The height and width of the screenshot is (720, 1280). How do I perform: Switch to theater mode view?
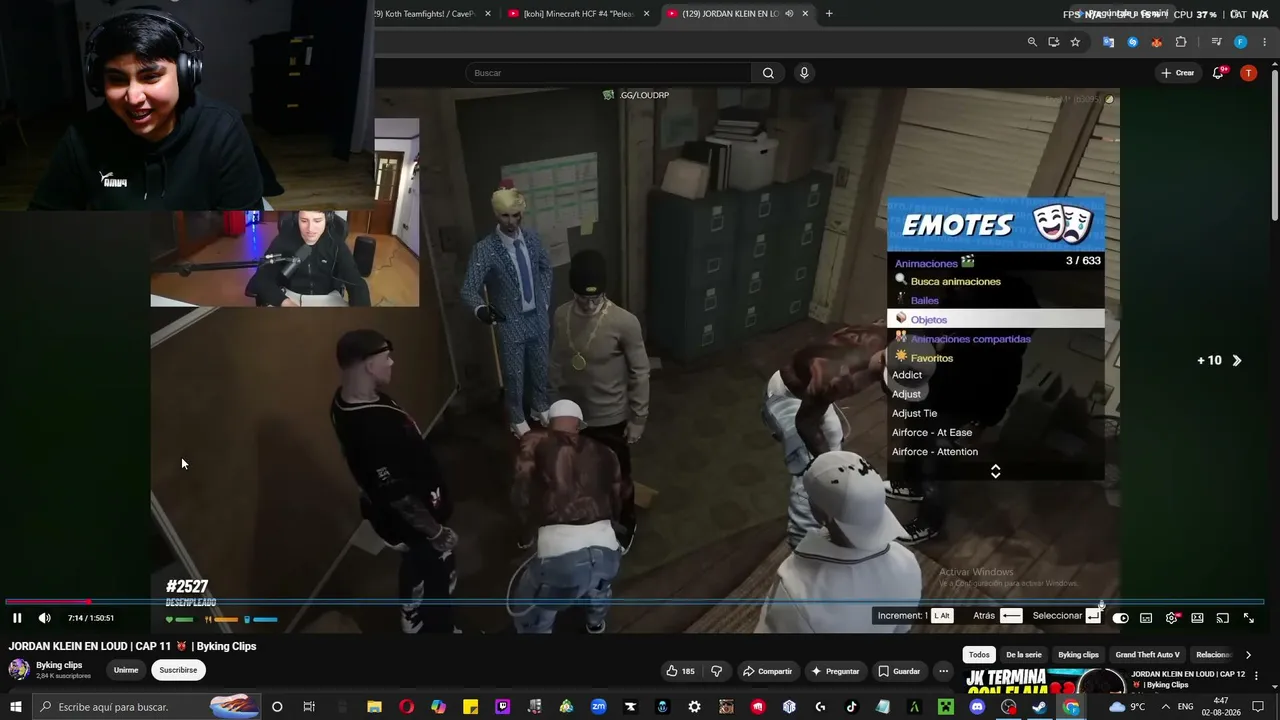point(1197,618)
